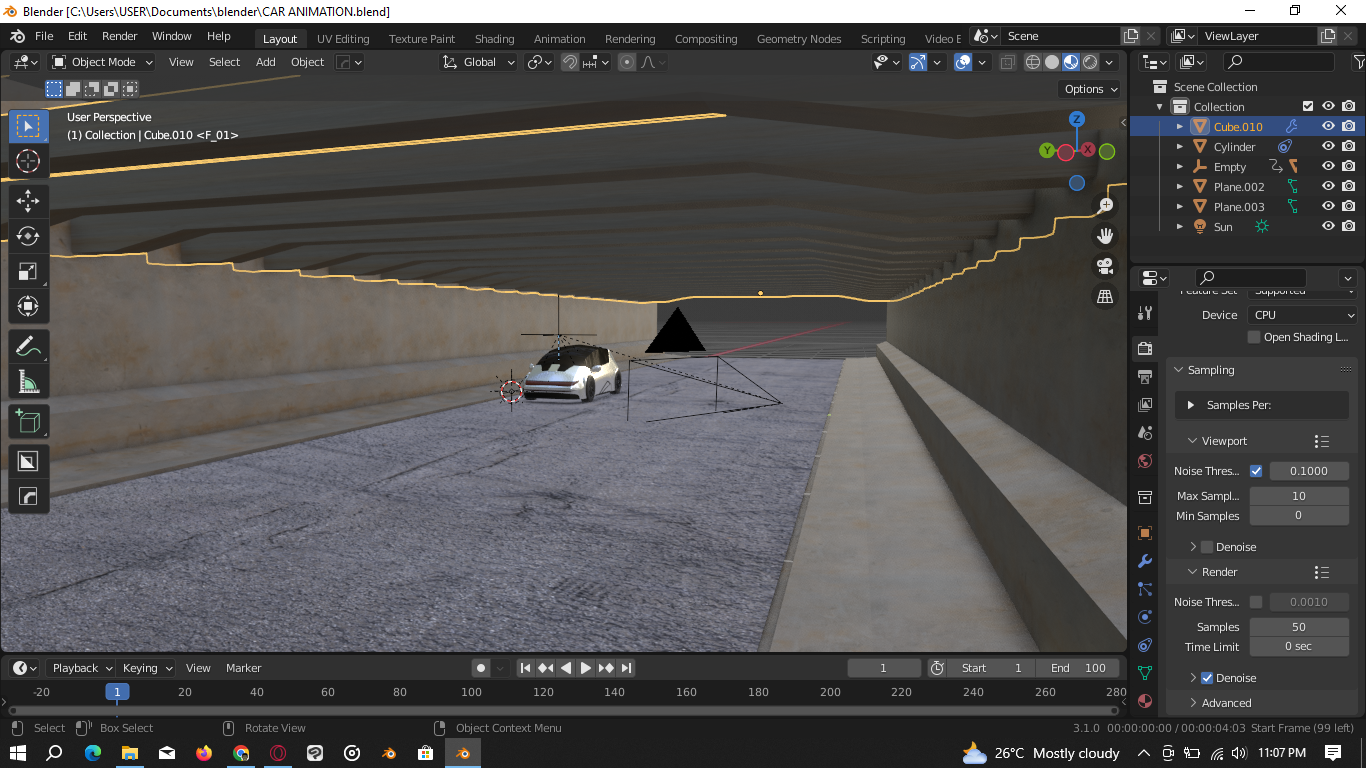Click the End frame field
The width and height of the screenshot is (1366, 768).
[x=1079, y=668]
